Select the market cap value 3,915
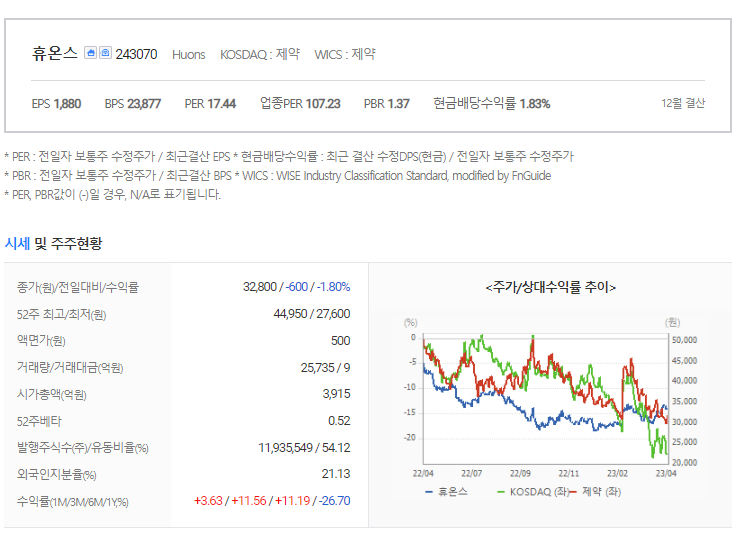Screen dimensions: 743x539 coord(336,394)
